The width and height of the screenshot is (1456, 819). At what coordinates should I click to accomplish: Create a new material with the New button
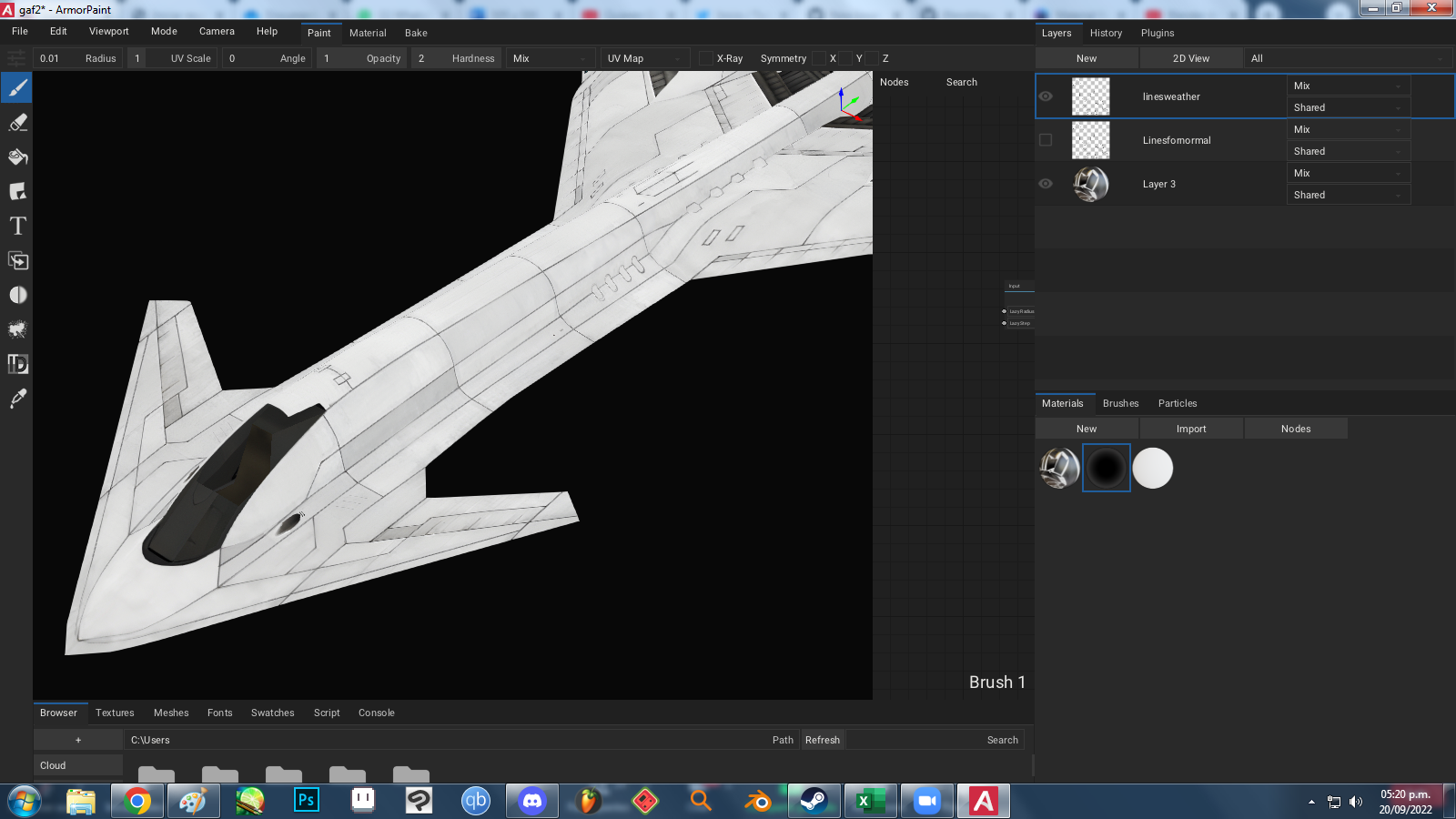point(1086,428)
